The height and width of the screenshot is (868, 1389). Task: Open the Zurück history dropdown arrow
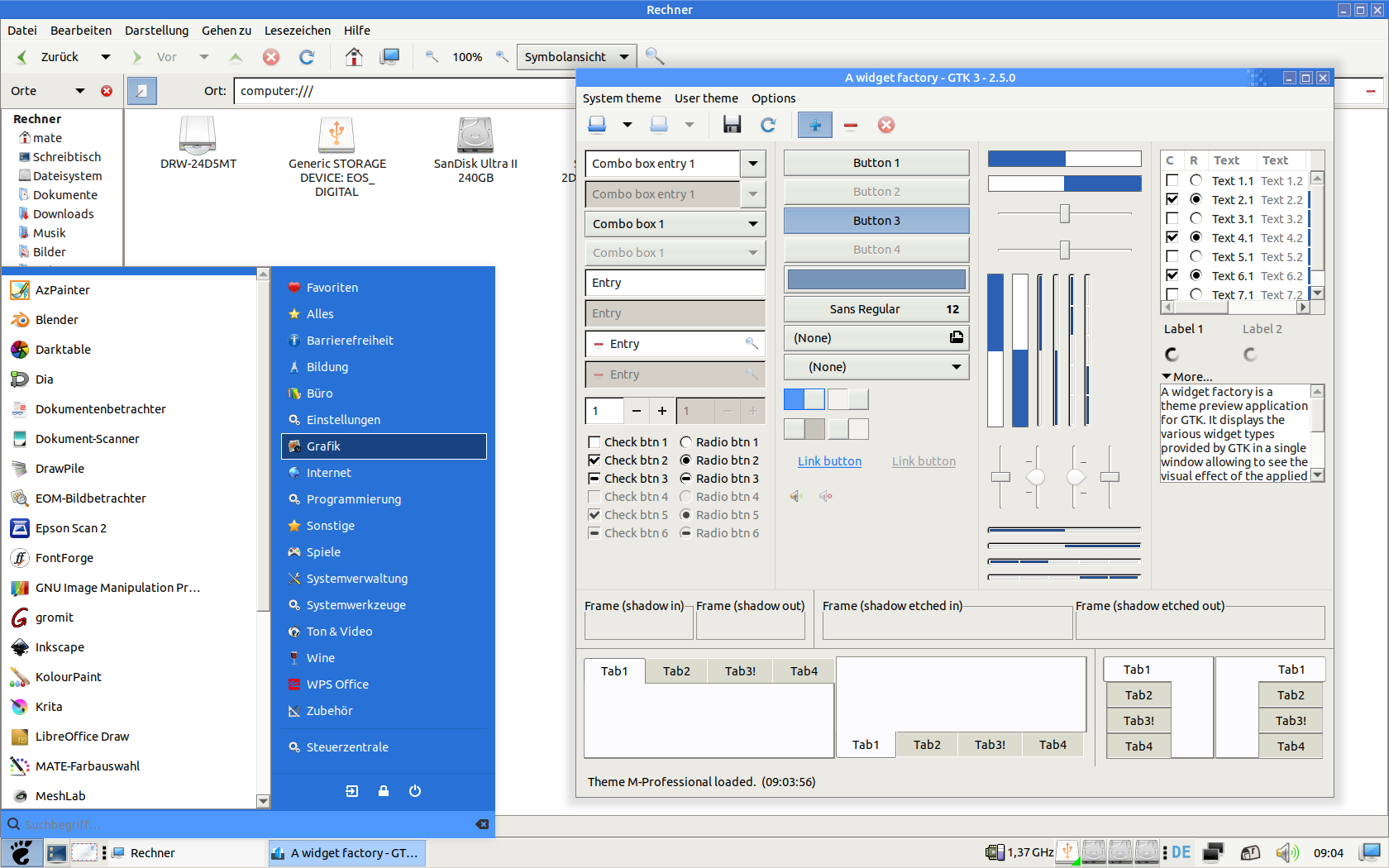(106, 57)
